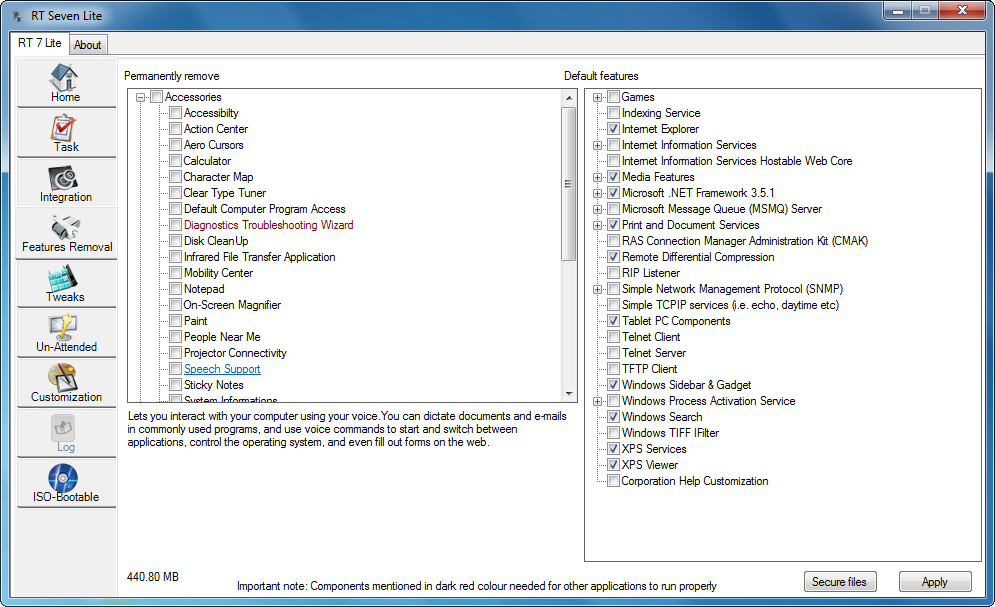Uncheck Tablet PC Components feature
Image resolution: width=995 pixels, height=607 pixels.
tap(614, 321)
